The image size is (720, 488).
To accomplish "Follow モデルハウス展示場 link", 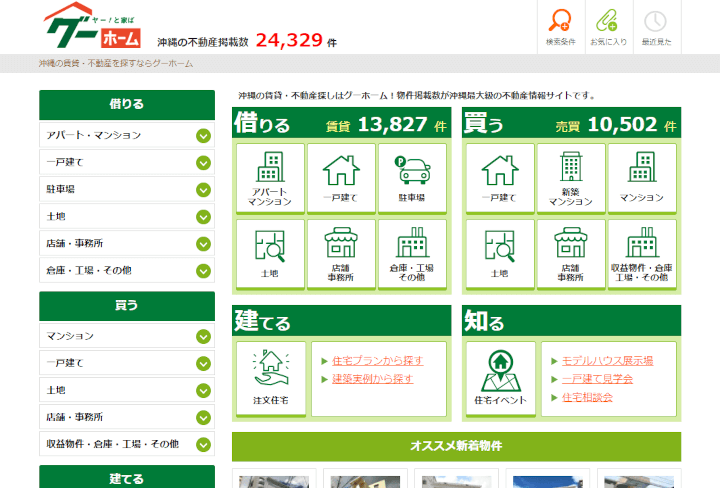I will click(x=608, y=361).
